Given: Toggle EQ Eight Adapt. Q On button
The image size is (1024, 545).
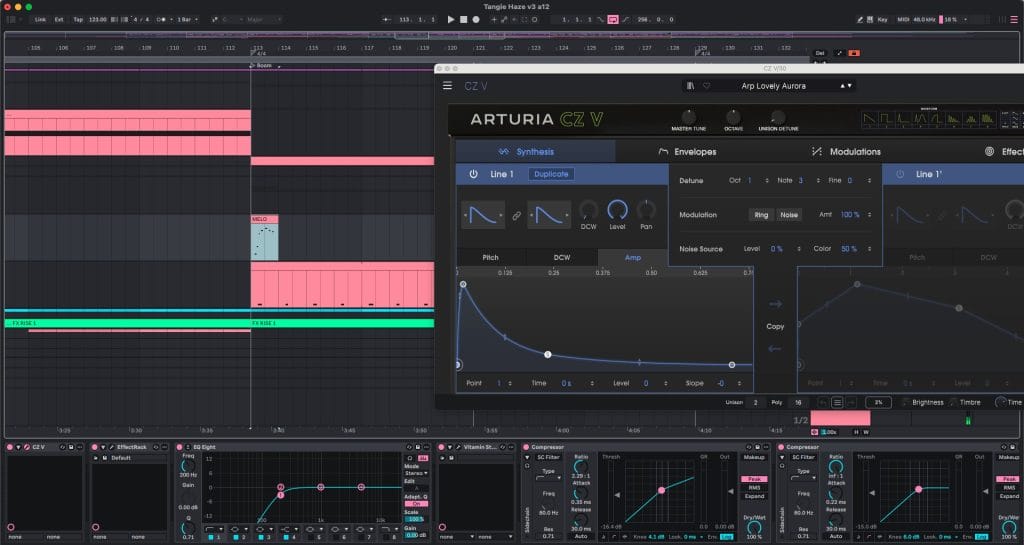Looking at the screenshot, I should pyautogui.click(x=416, y=504).
